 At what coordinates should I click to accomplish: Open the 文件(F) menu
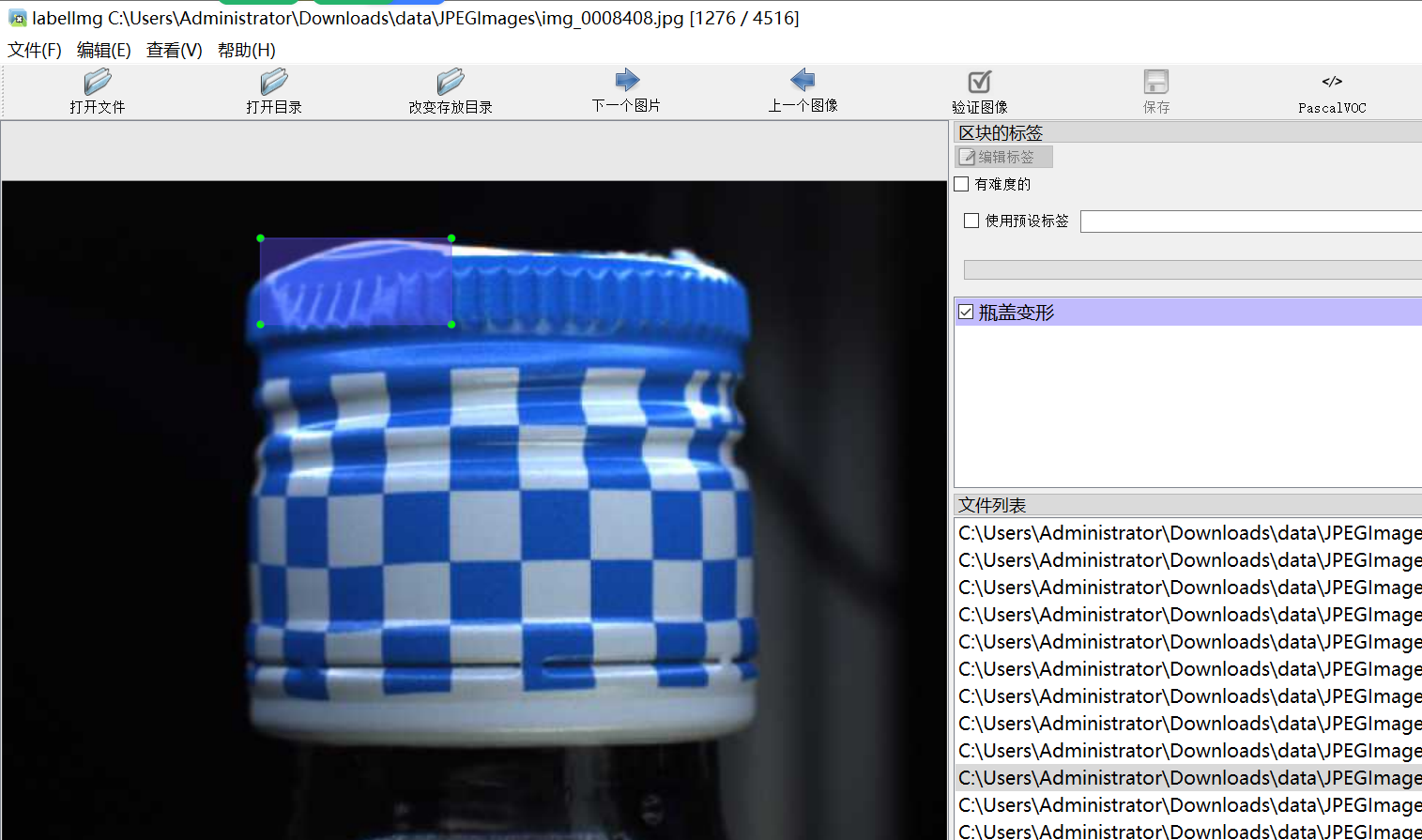pyautogui.click(x=35, y=50)
